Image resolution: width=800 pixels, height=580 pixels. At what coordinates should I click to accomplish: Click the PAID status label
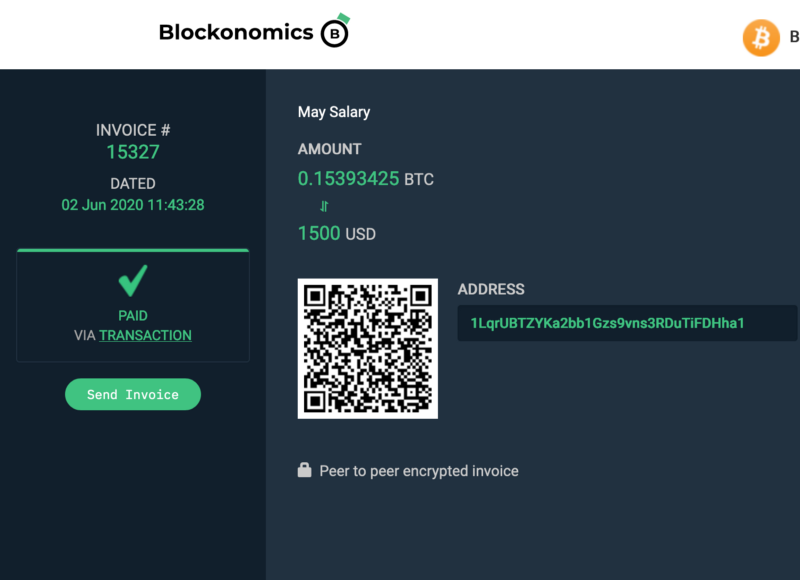133,316
